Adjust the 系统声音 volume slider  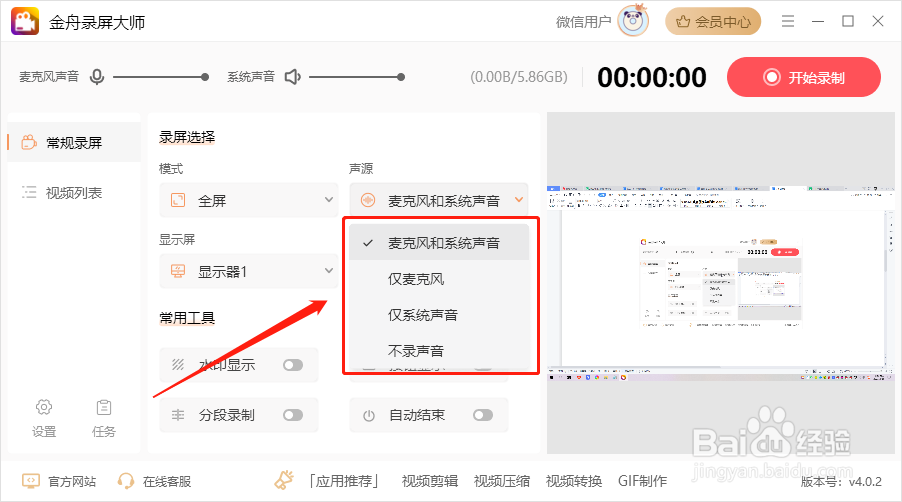click(357, 76)
